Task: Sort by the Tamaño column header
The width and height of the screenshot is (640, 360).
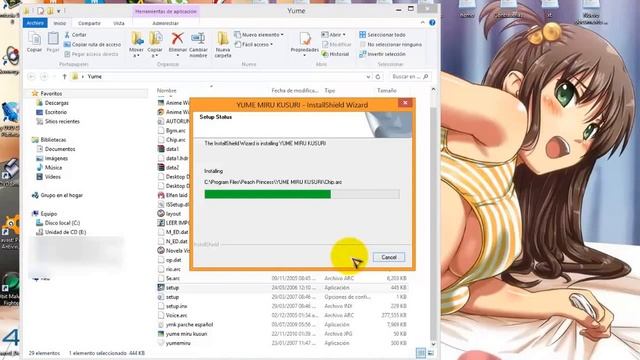Action: pyautogui.click(x=387, y=91)
